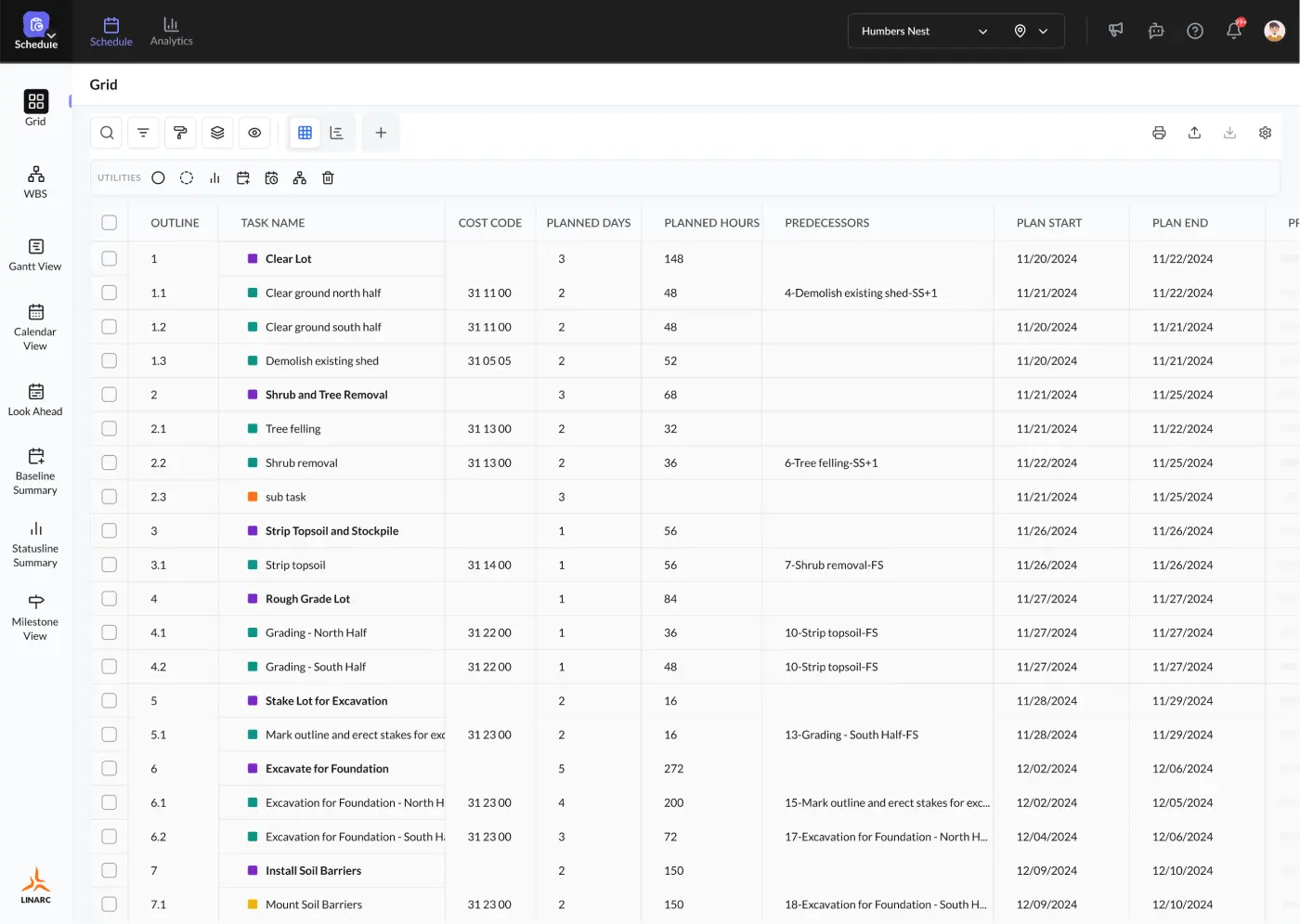The width and height of the screenshot is (1300, 924).
Task: Select the Shrub removal task name
Action: click(302, 463)
